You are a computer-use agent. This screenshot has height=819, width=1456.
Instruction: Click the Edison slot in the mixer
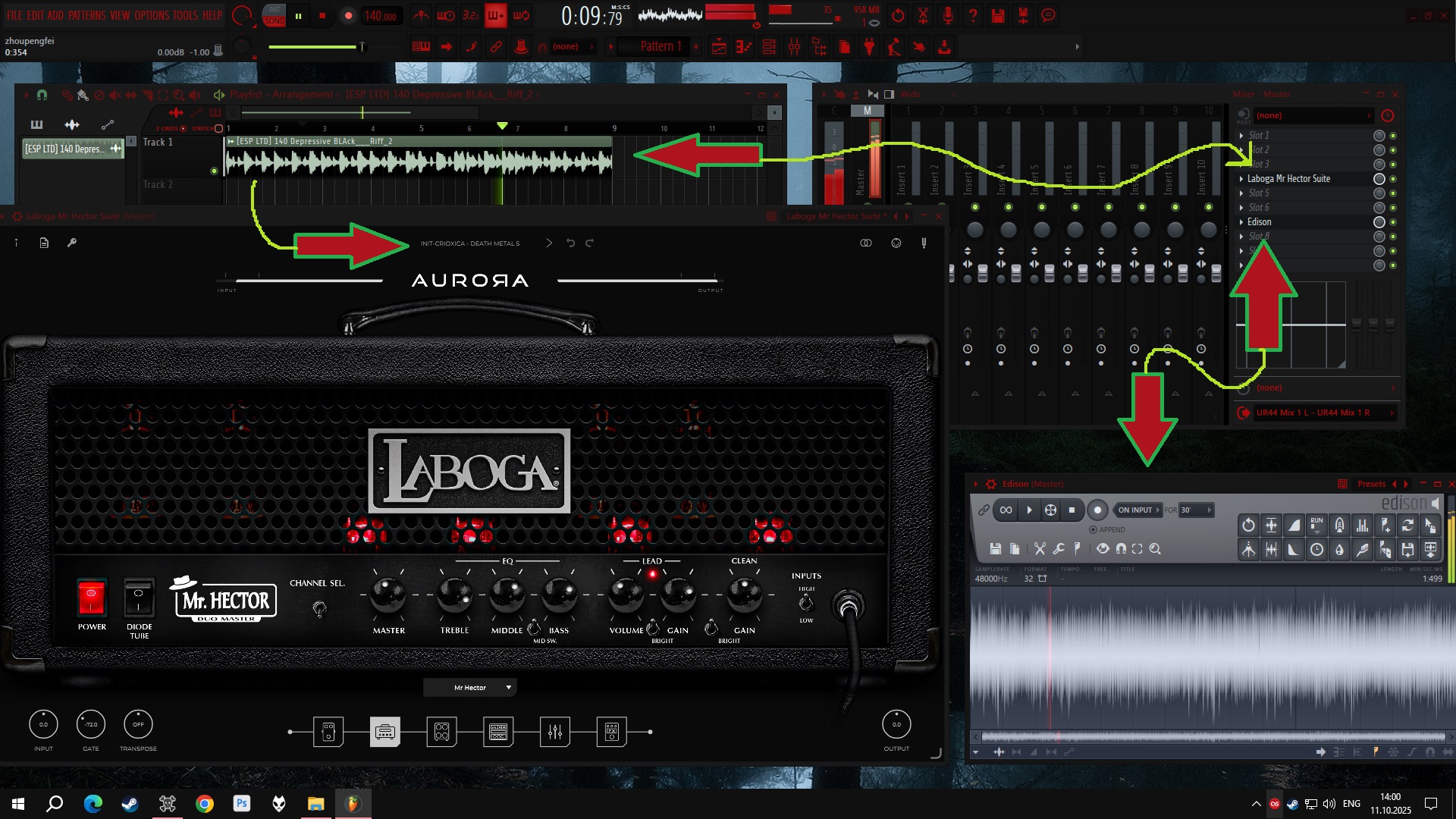tap(1260, 222)
